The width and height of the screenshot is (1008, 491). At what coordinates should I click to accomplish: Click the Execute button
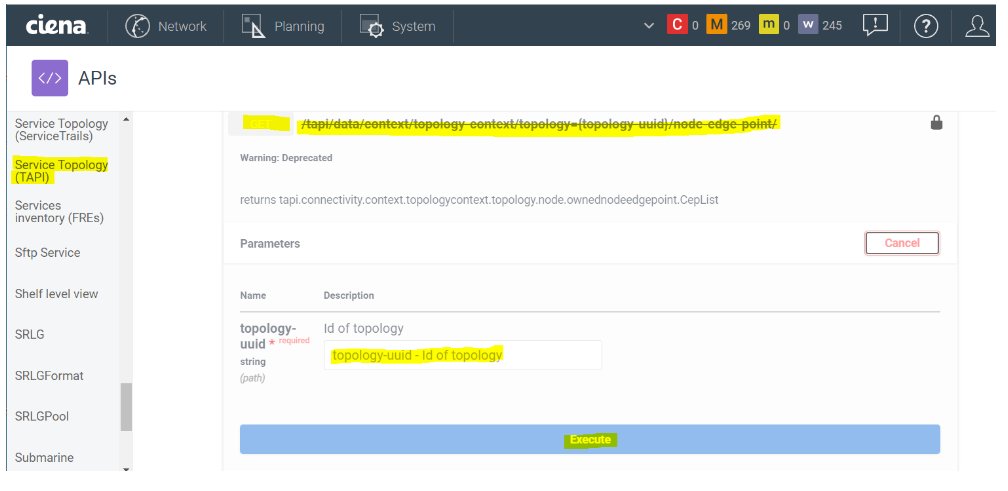pyautogui.click(x=590, y=439)
